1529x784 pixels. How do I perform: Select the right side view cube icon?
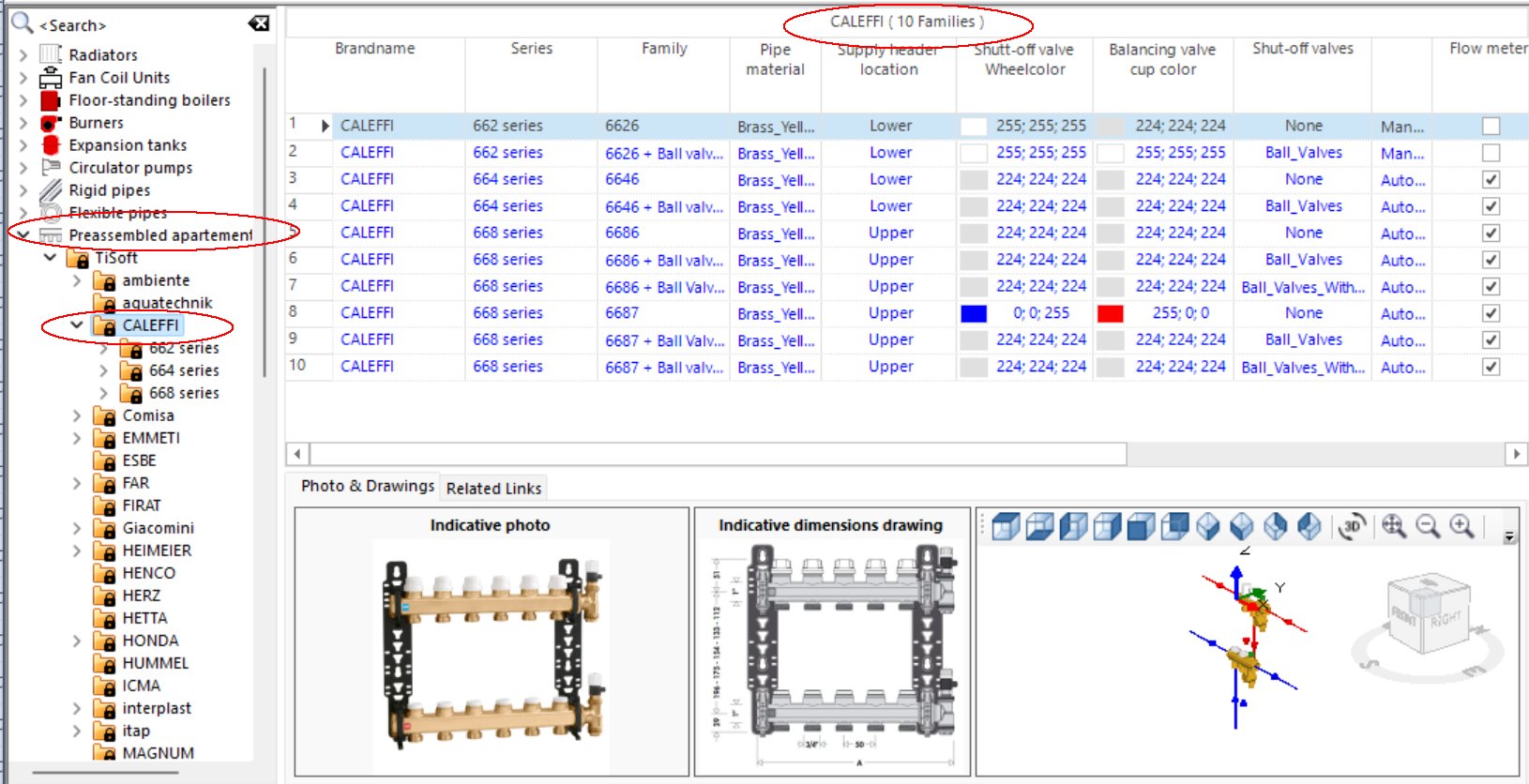[x=1107, y=527]
